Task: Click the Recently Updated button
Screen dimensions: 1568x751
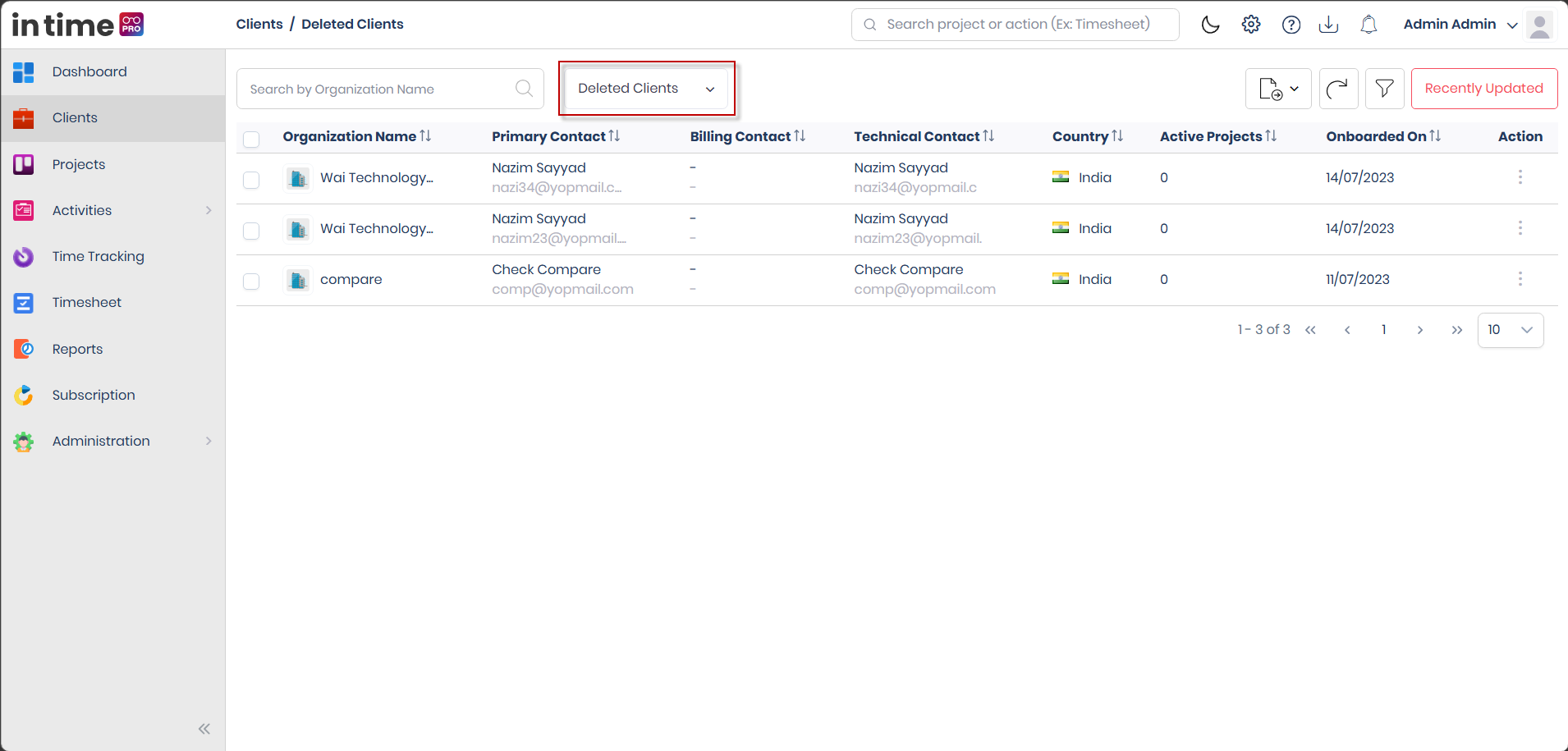Action: click(x=1484, y=89)
